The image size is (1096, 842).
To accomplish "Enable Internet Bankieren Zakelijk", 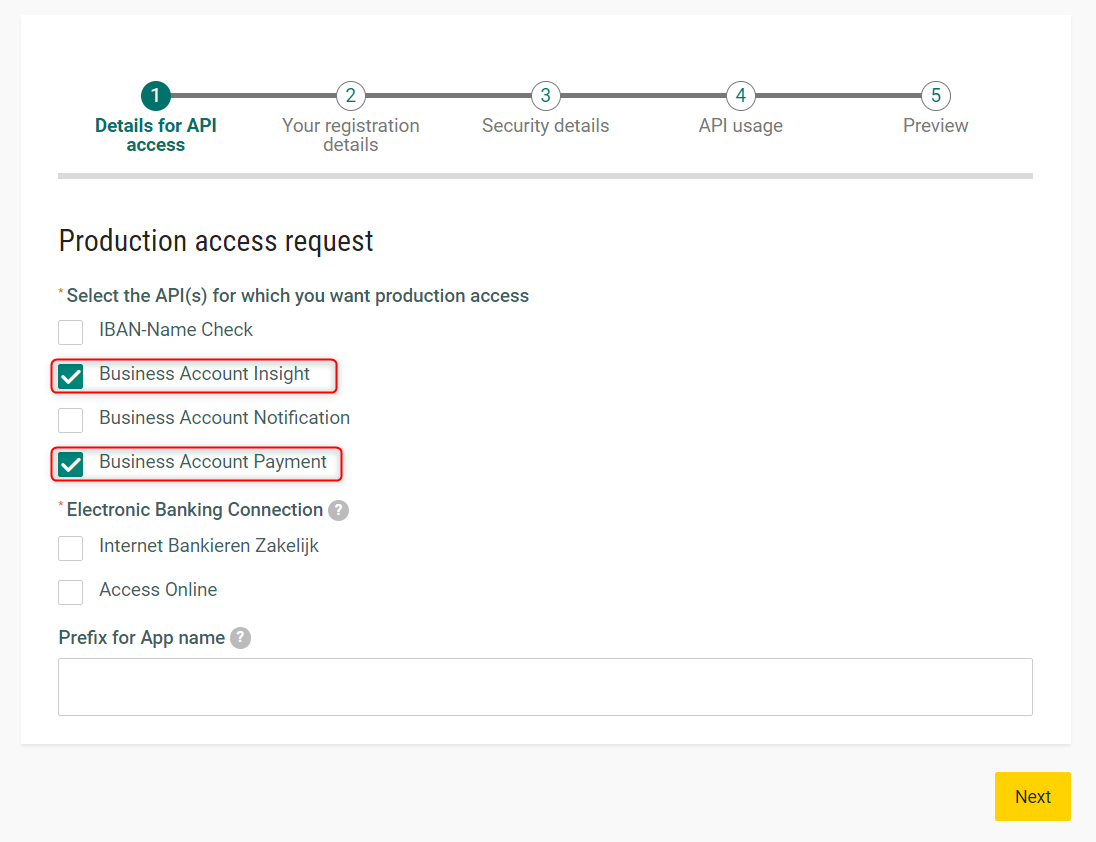I will [70, 548].
